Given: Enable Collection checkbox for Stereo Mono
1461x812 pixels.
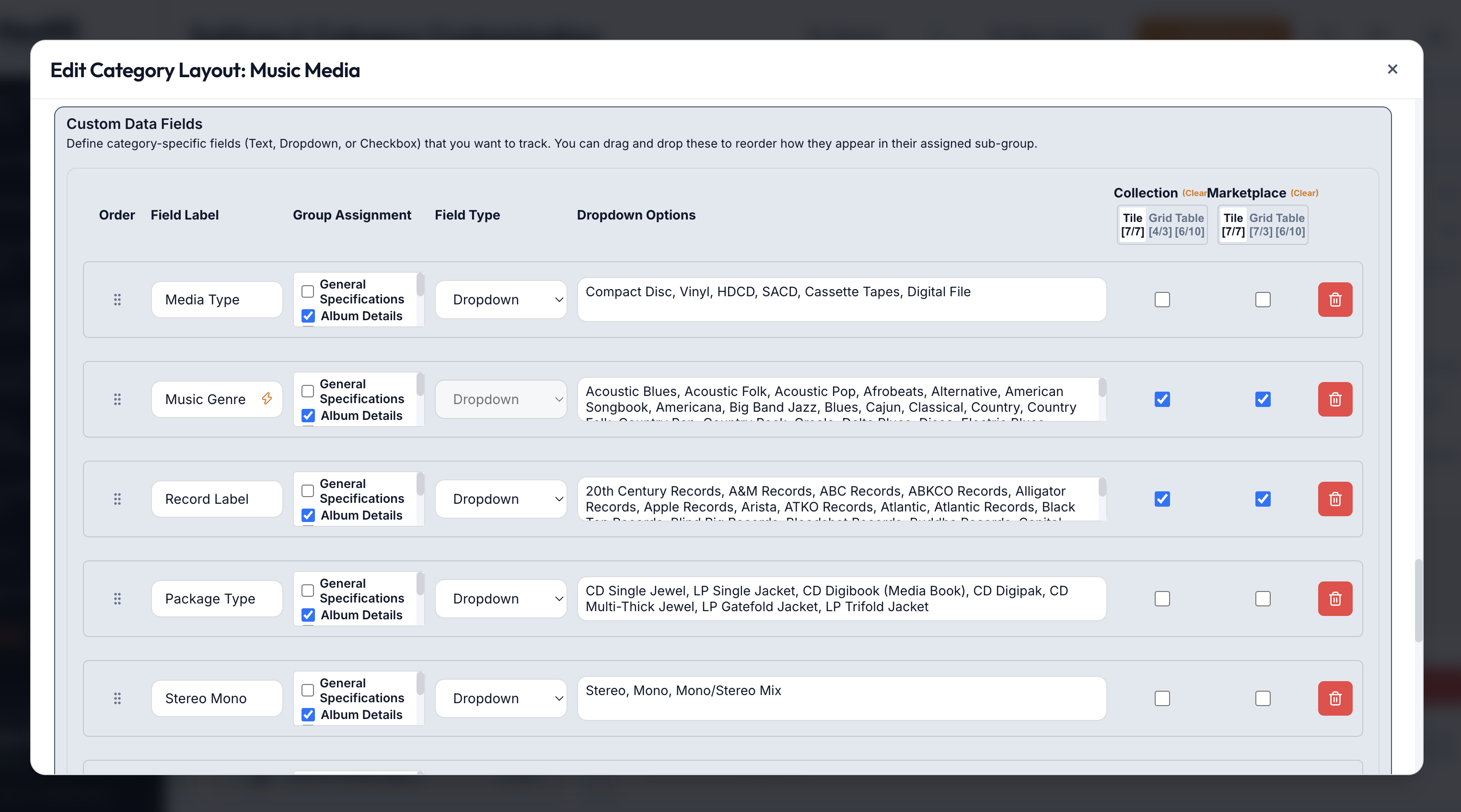Looking at the screenshot, I should pyautogui.click(x=1162, y=698).
